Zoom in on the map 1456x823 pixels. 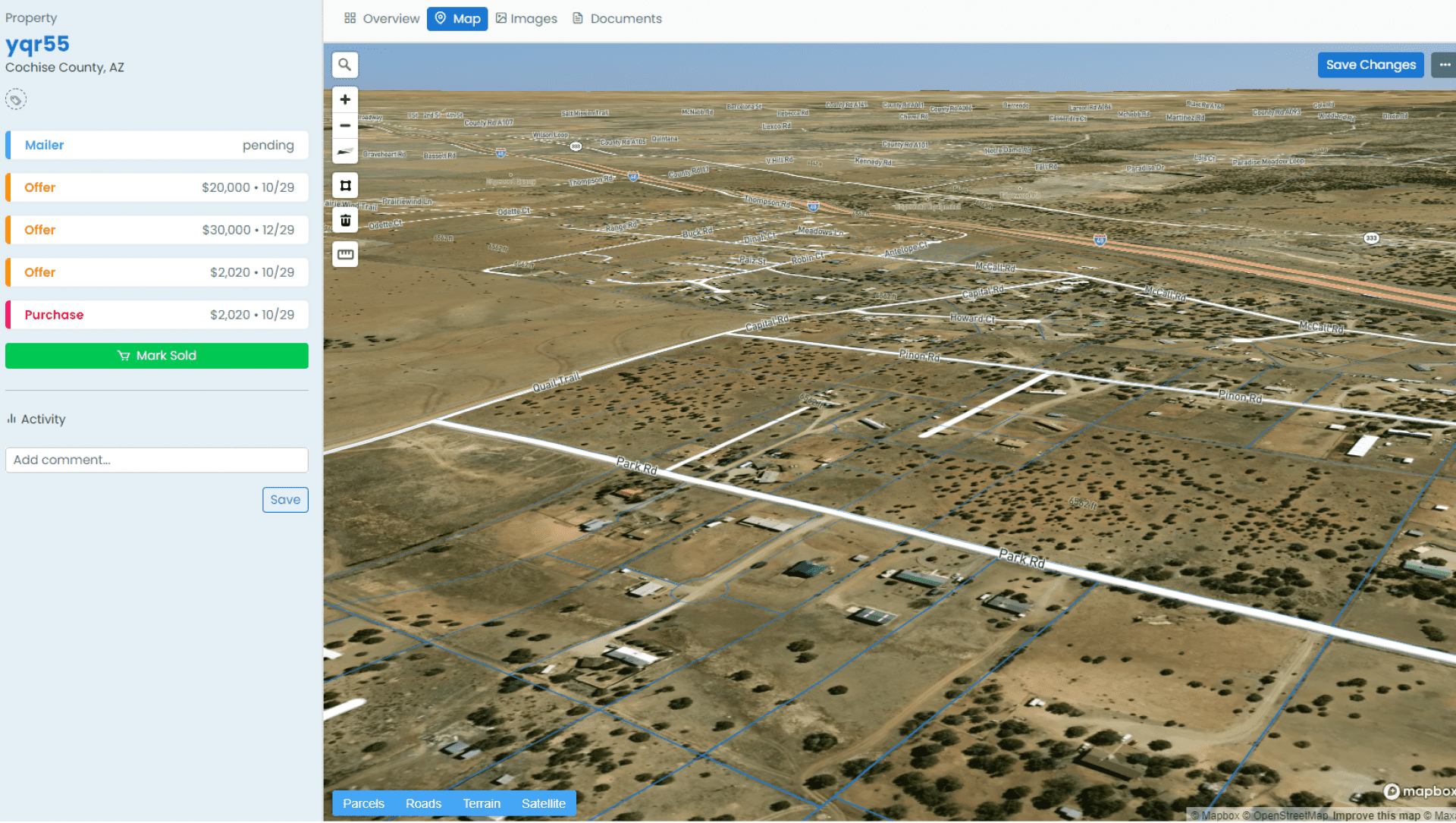click(345, 99)
